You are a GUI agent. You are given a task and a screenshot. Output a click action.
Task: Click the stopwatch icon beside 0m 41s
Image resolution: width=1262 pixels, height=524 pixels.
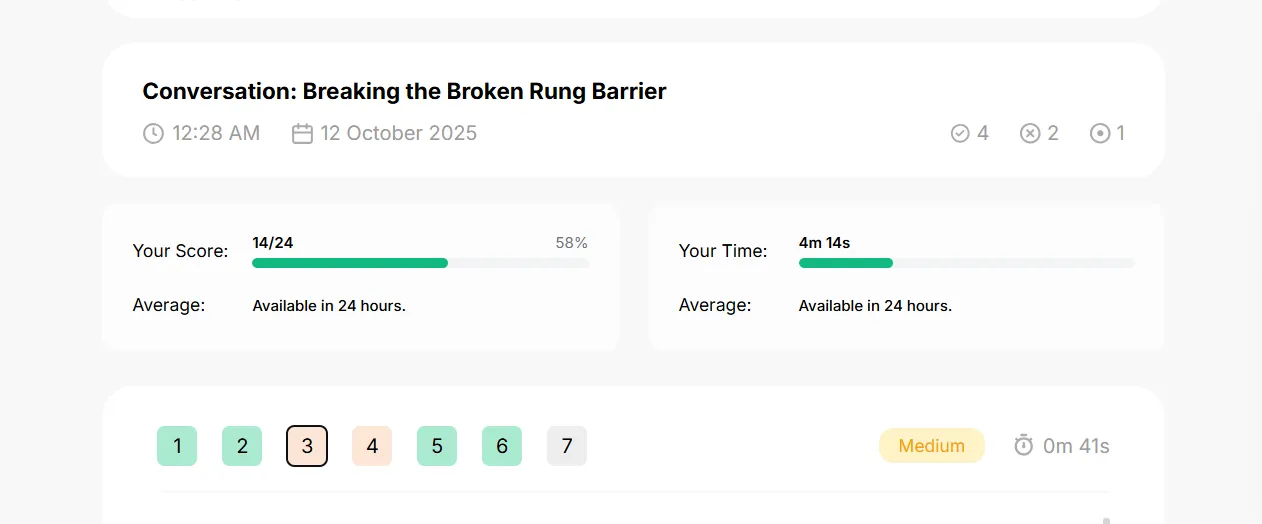point(1023,445)
